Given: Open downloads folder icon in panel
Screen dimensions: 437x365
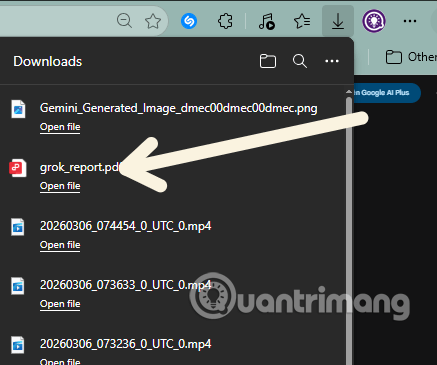Looking at the screenshot, I should pos(268,61).
